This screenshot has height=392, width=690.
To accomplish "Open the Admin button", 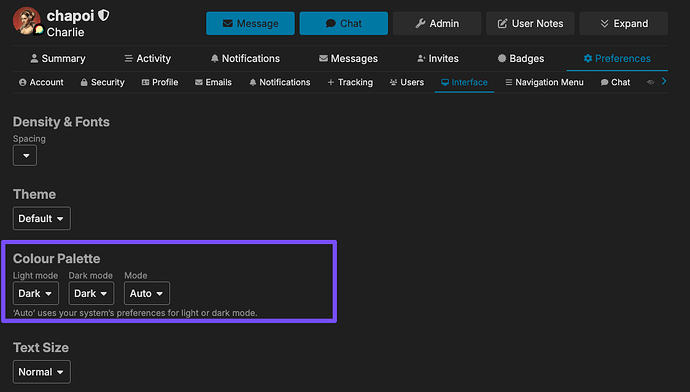I will tap(437, 23).
